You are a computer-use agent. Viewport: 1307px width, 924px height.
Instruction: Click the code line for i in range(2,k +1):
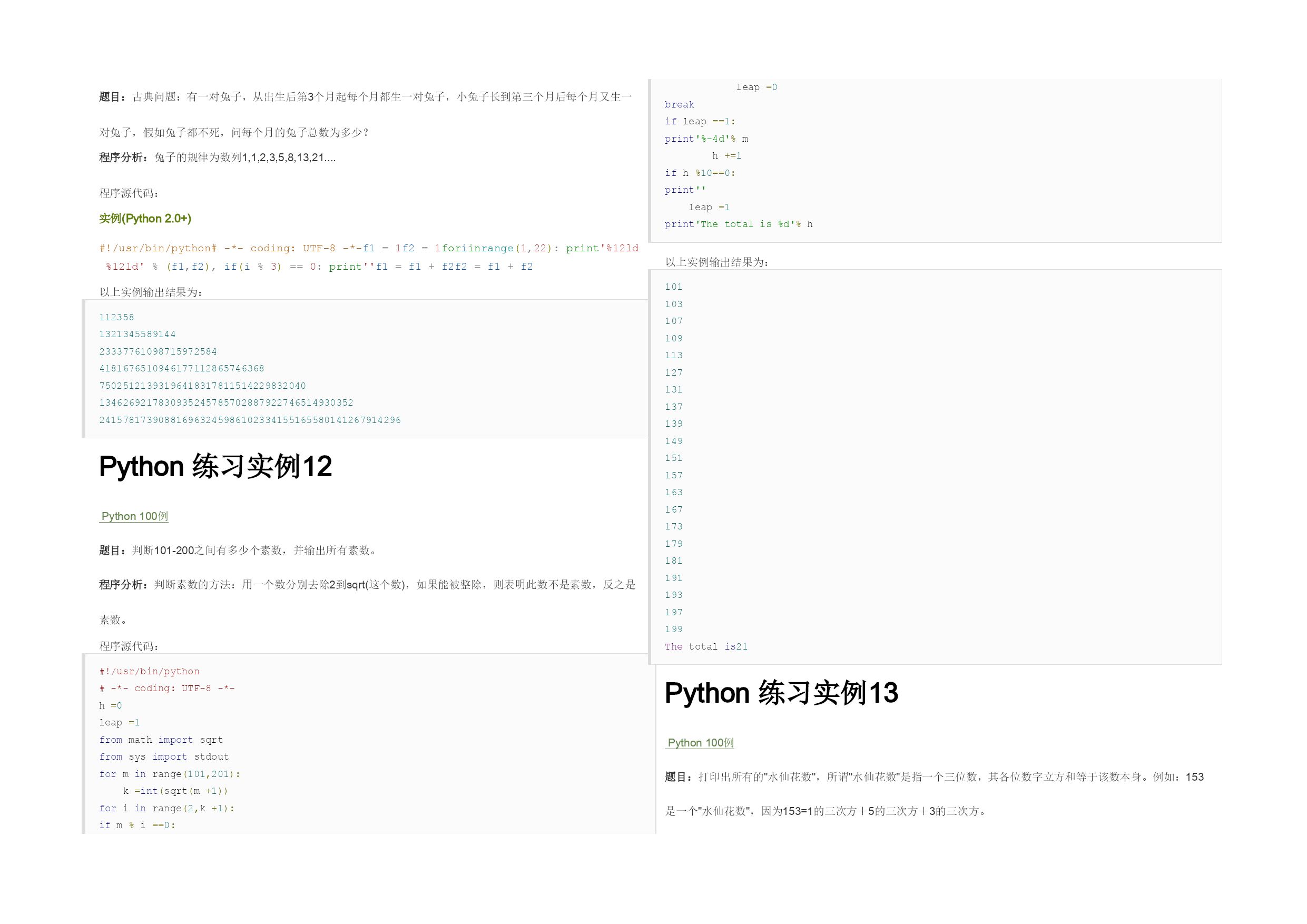(x=167, y=809)
